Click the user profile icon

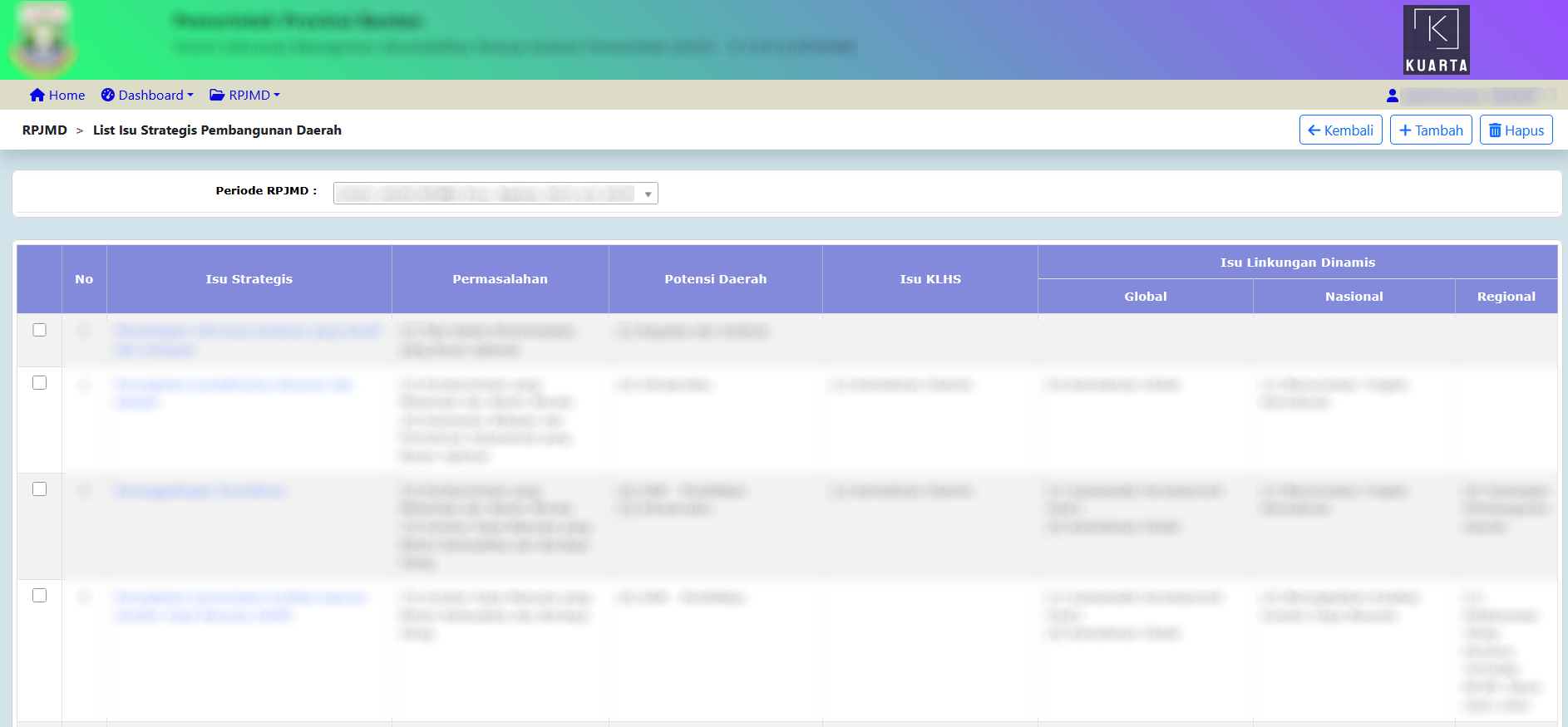click(1393, 96)
